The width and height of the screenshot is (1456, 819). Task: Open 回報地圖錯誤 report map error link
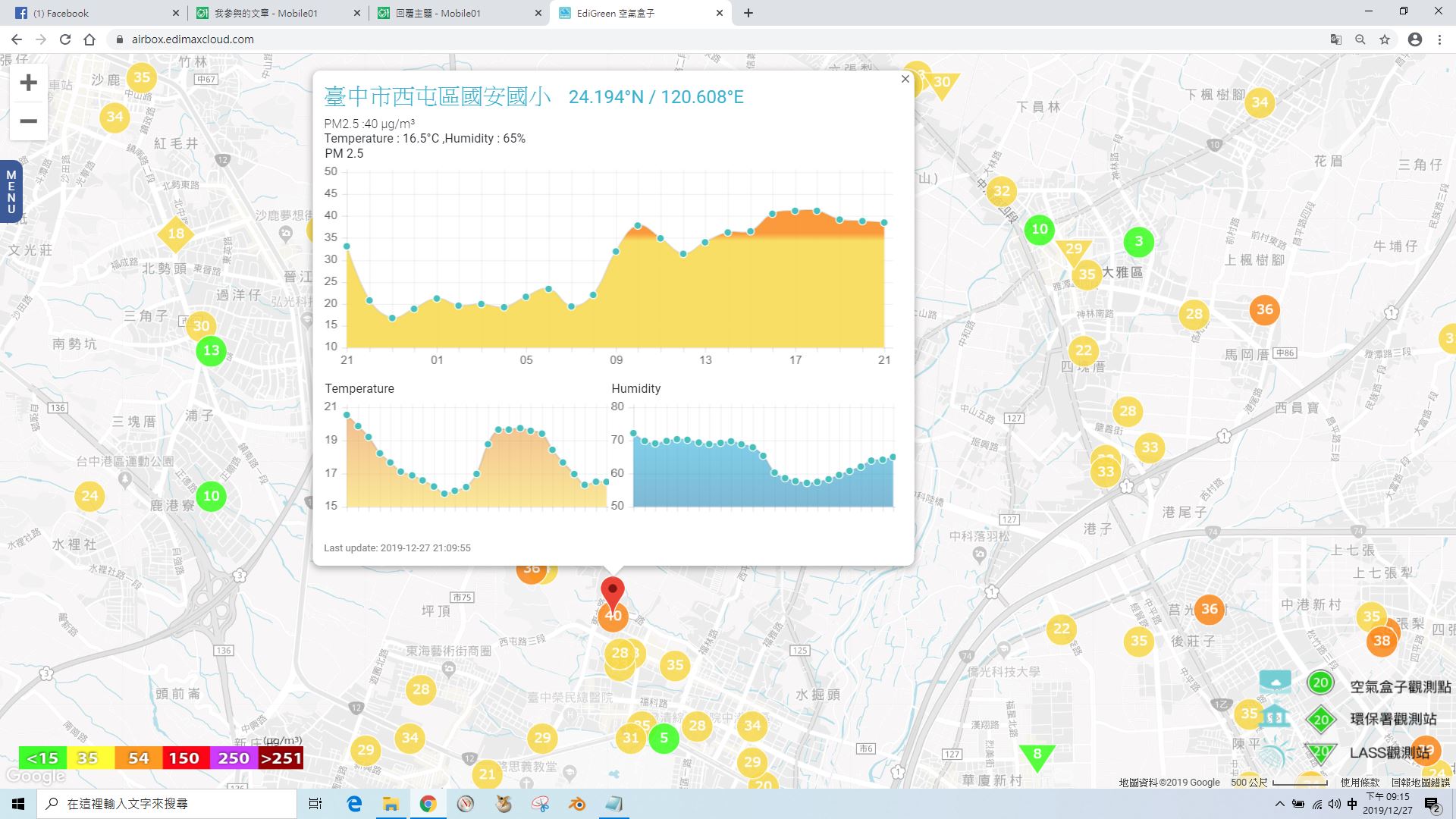coord(1420,782)
